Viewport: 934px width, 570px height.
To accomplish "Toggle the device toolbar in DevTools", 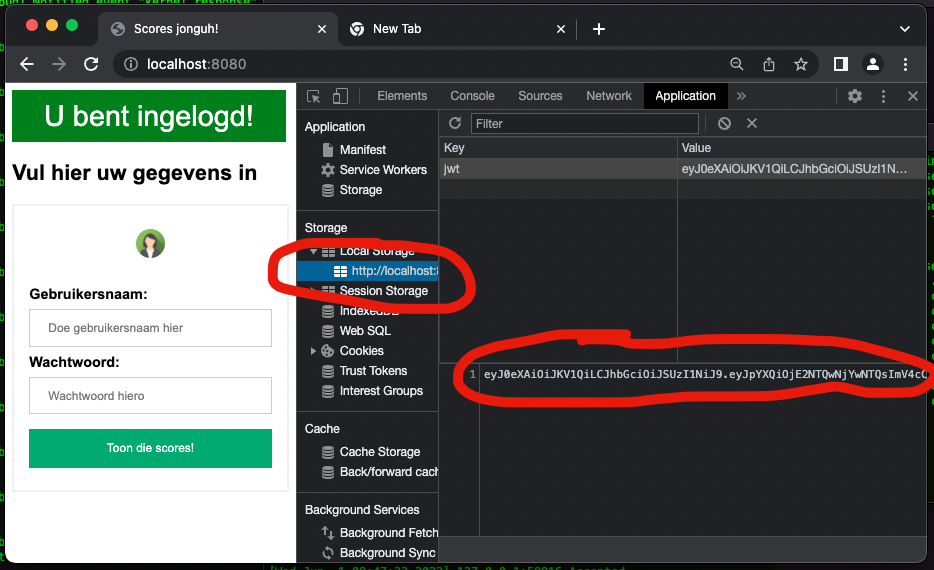I will [340, 96].
